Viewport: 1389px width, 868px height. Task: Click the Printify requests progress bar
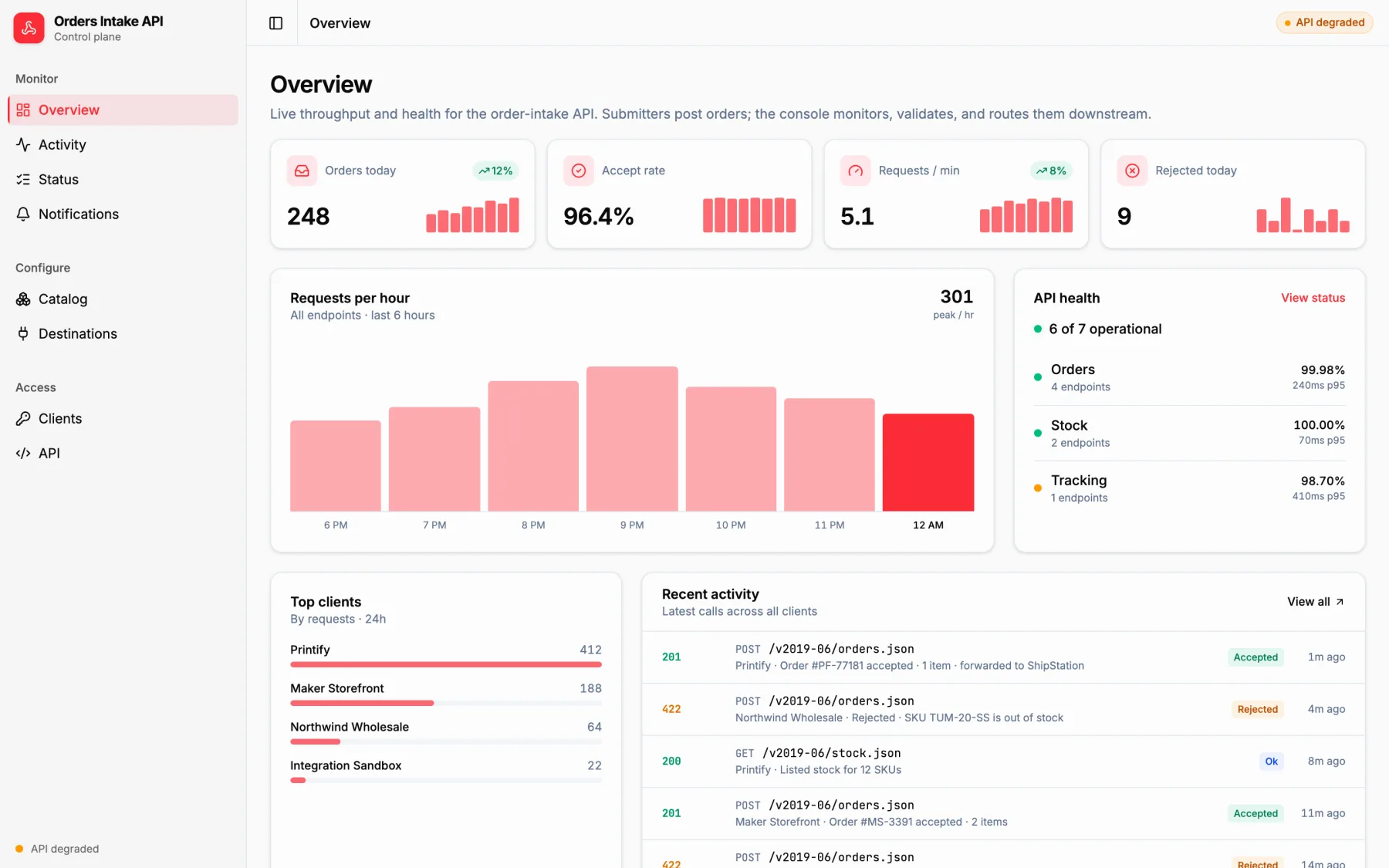click(446, 664)
